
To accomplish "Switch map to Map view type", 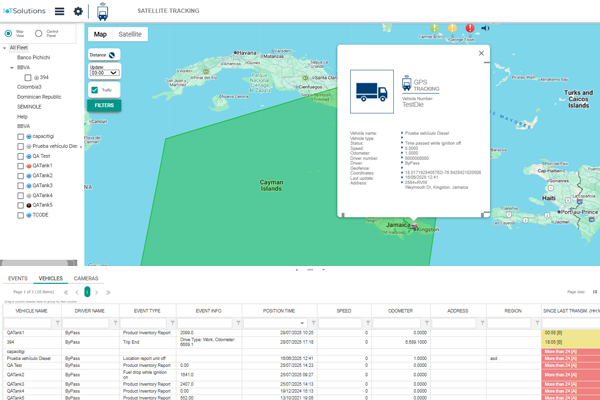I will click(100, 34).
